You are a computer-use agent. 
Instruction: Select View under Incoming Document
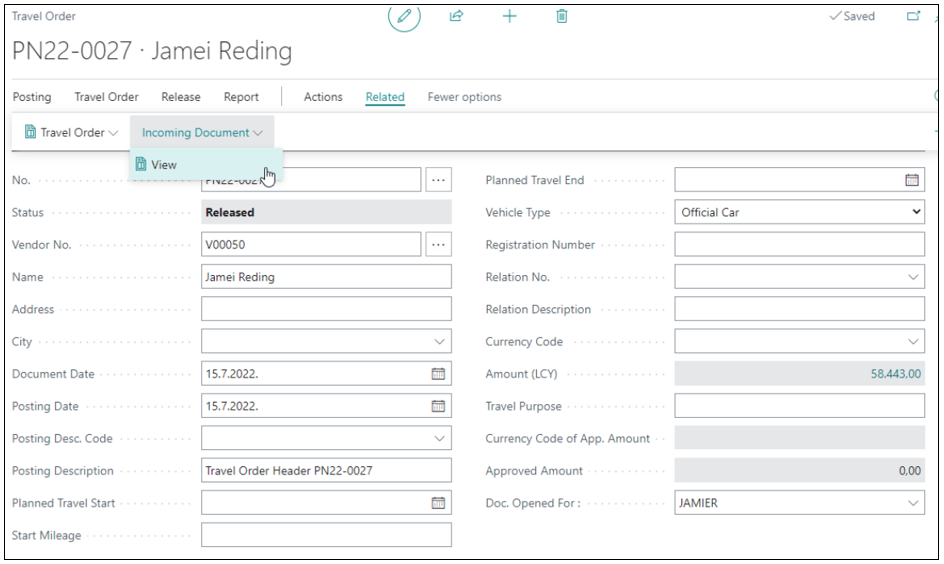[206, 164]
